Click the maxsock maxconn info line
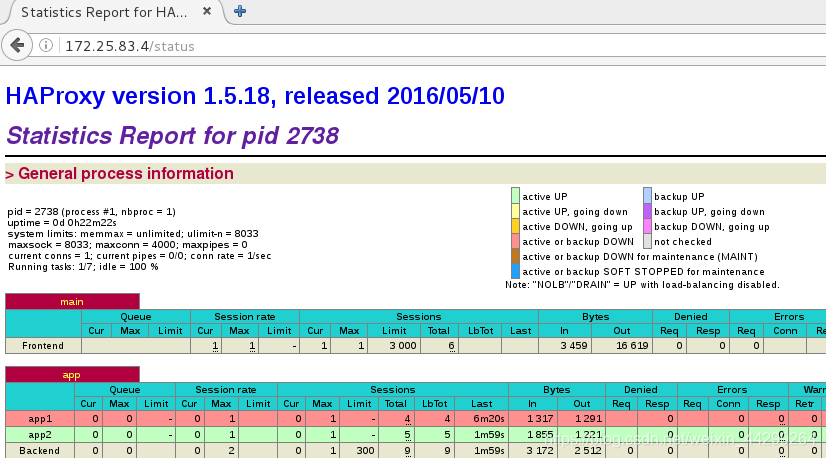The image size is (826, 458). (127, 245)
